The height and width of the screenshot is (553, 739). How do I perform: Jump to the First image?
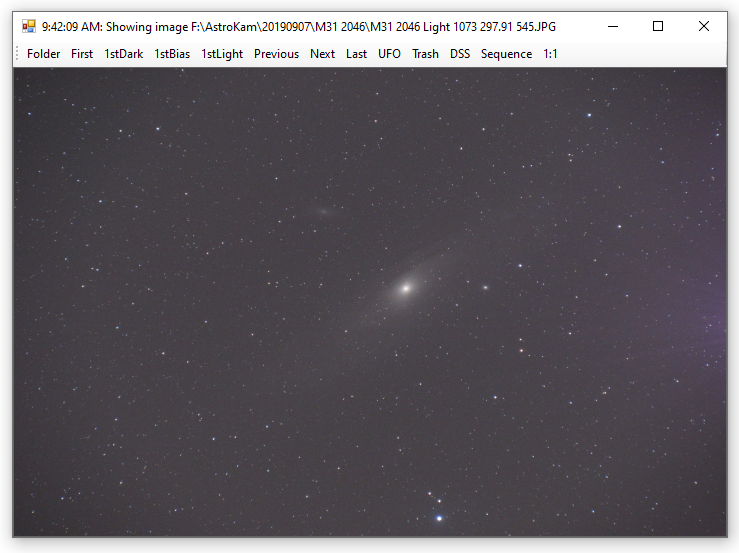point(82,54)
